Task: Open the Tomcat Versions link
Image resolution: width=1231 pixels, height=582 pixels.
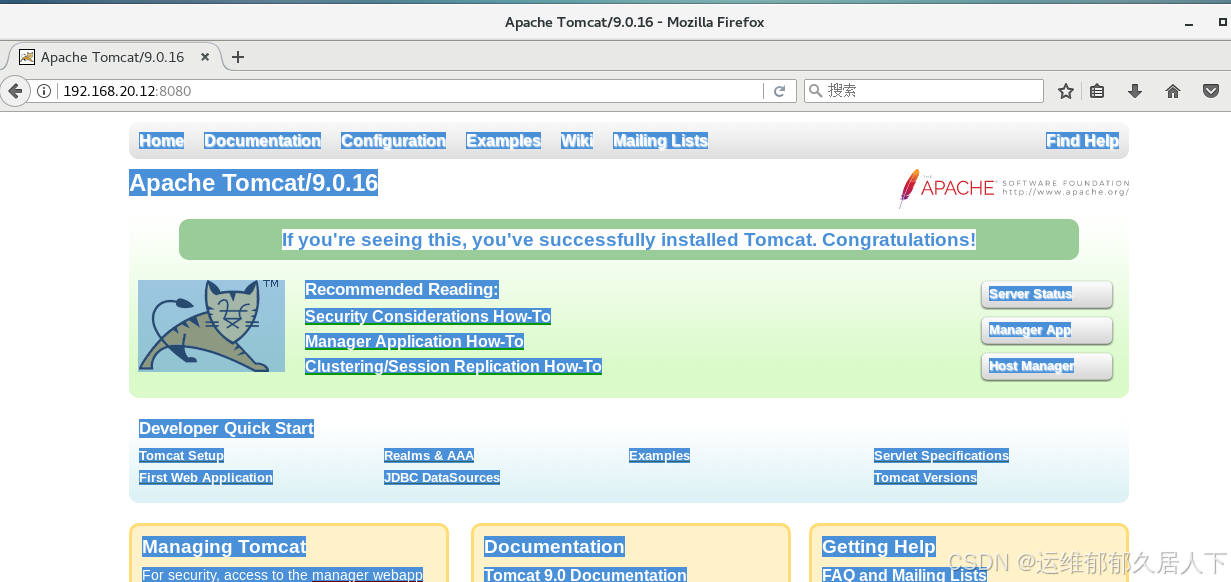Action: click(x=925, y=478)
